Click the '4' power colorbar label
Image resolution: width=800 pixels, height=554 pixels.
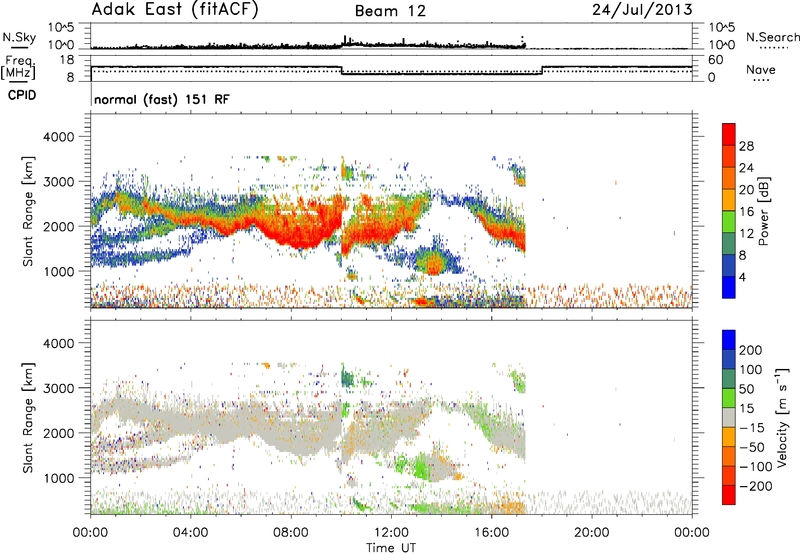pos(742,277)
